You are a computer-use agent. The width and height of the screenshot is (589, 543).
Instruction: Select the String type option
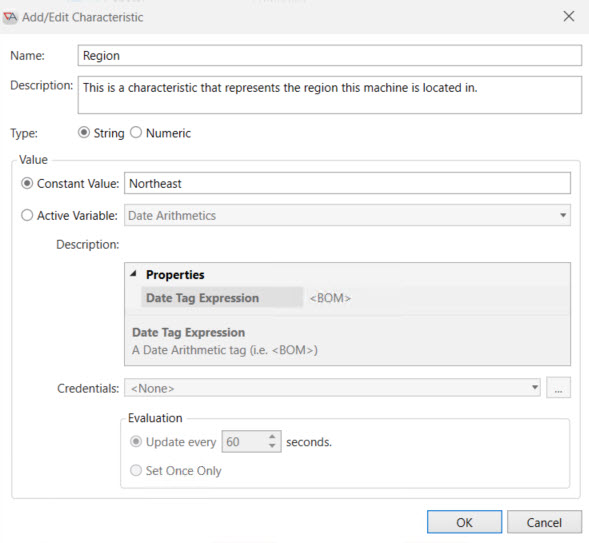84,133
